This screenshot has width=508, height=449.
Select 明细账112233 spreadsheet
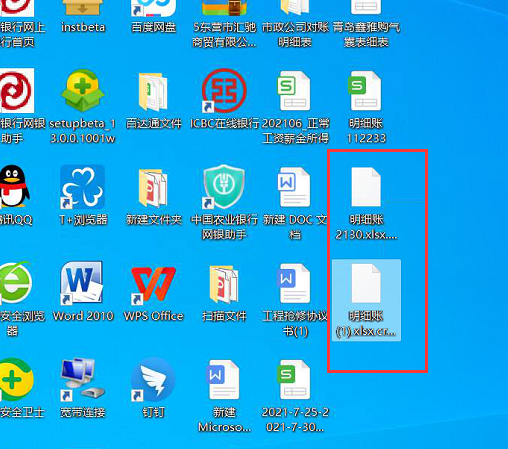click(366, 91)
